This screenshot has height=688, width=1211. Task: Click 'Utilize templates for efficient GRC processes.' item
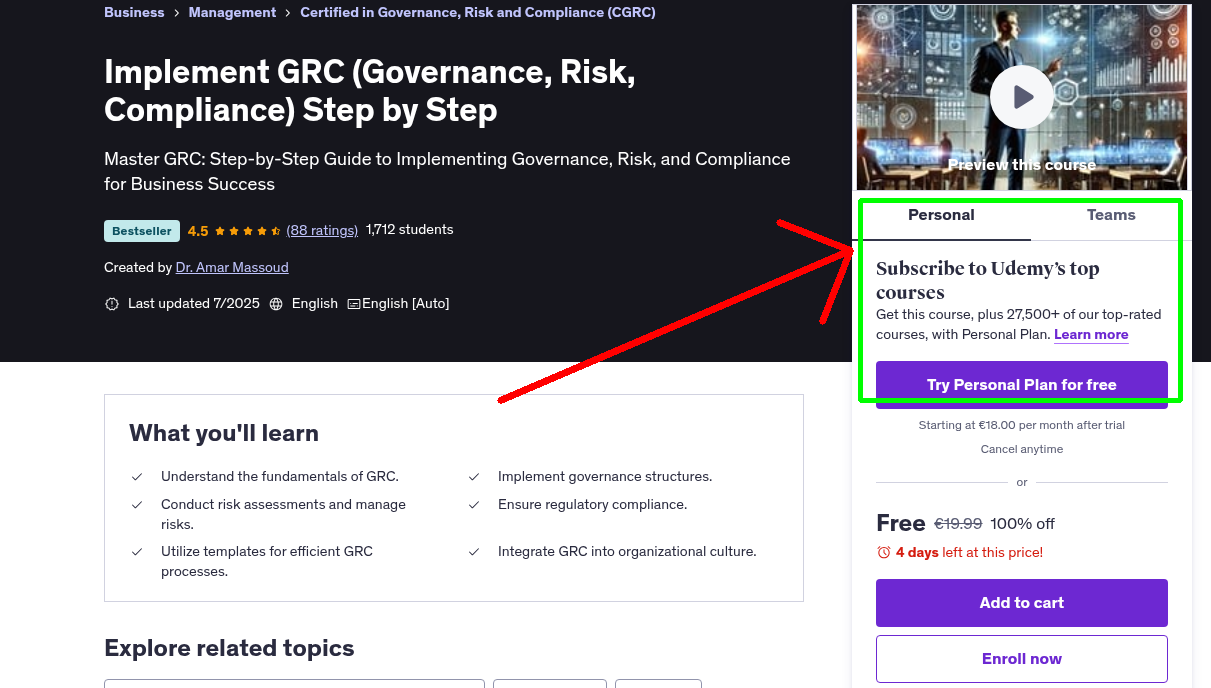[267, 561]
